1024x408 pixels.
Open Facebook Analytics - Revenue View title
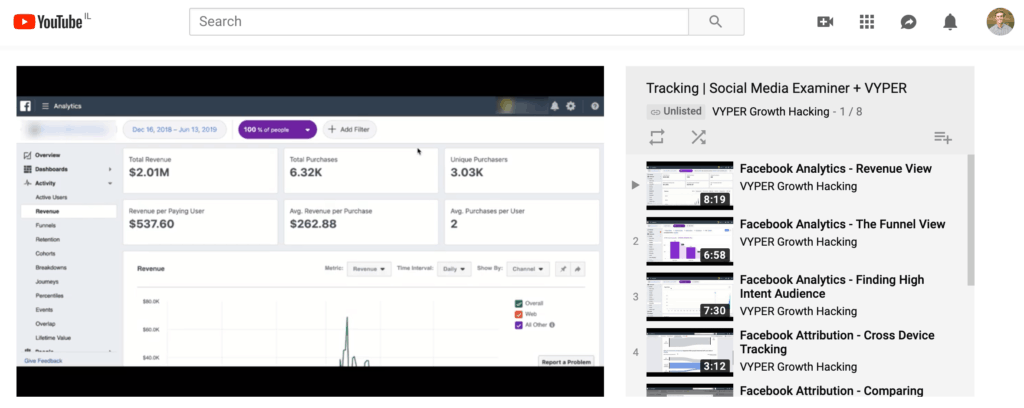tap(835, 168)
